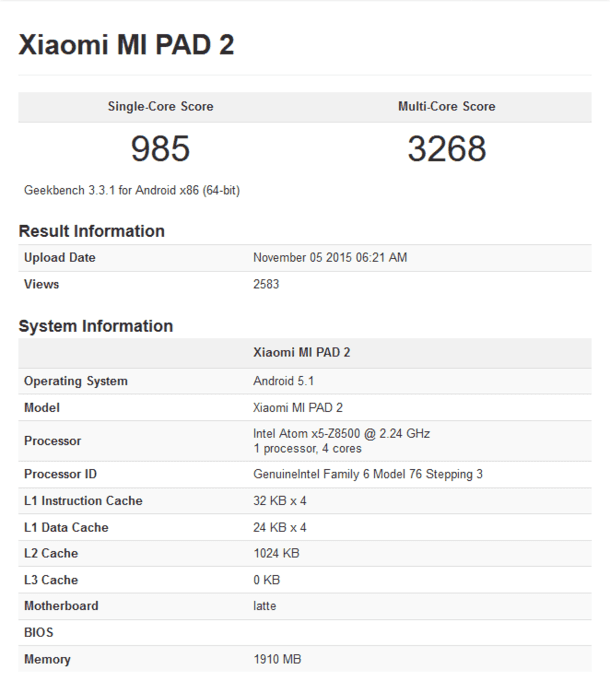Screen dimensions: 610x693
Task: Click the multi-core score value 3268
Action: pyautogui.click(x=446, y=148)
